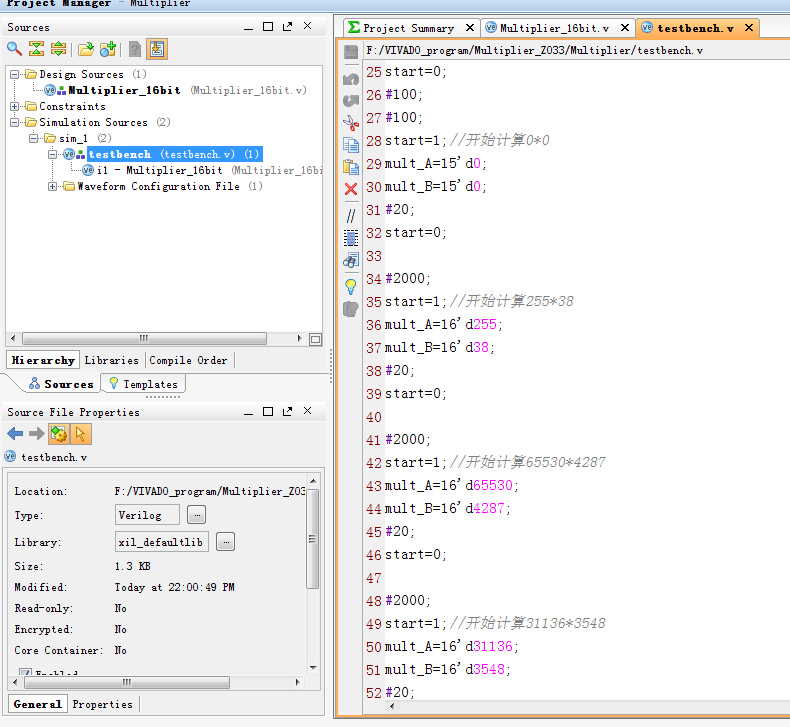
Task: Expand the Waveform Configuration File node
Action: (53, 186)
